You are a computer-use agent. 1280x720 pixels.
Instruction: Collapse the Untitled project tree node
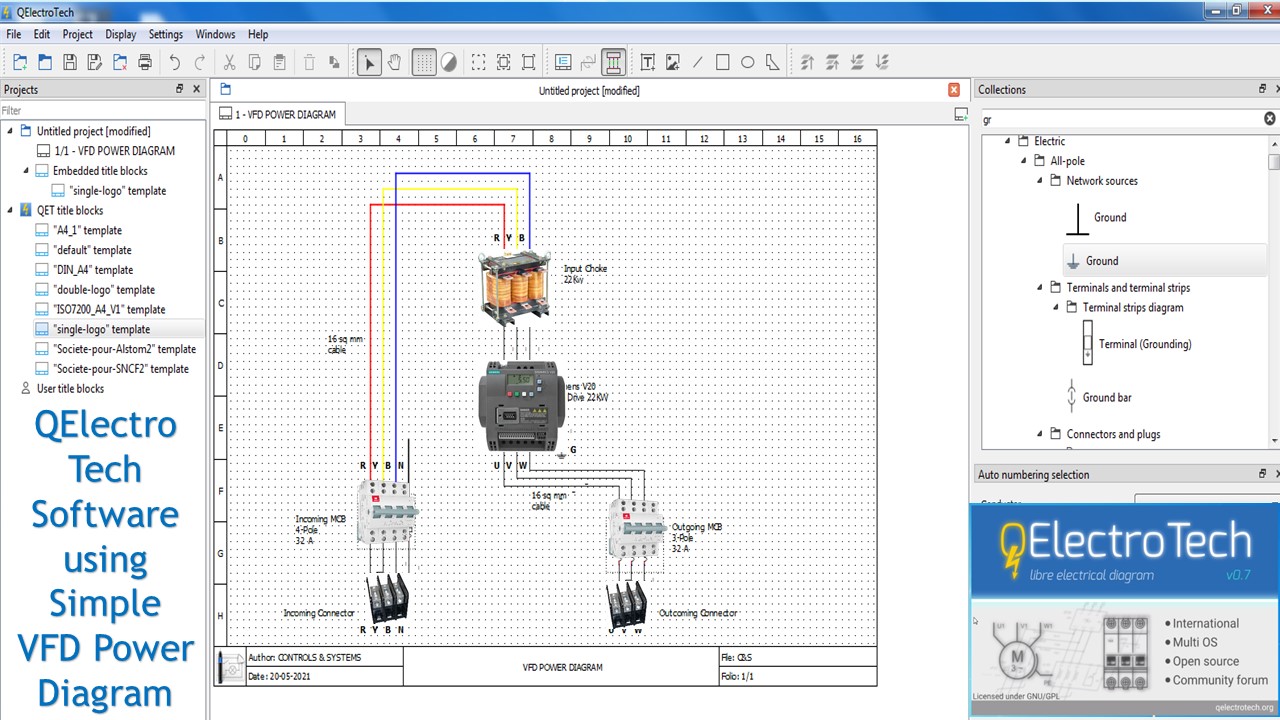[x=11, y=131]
